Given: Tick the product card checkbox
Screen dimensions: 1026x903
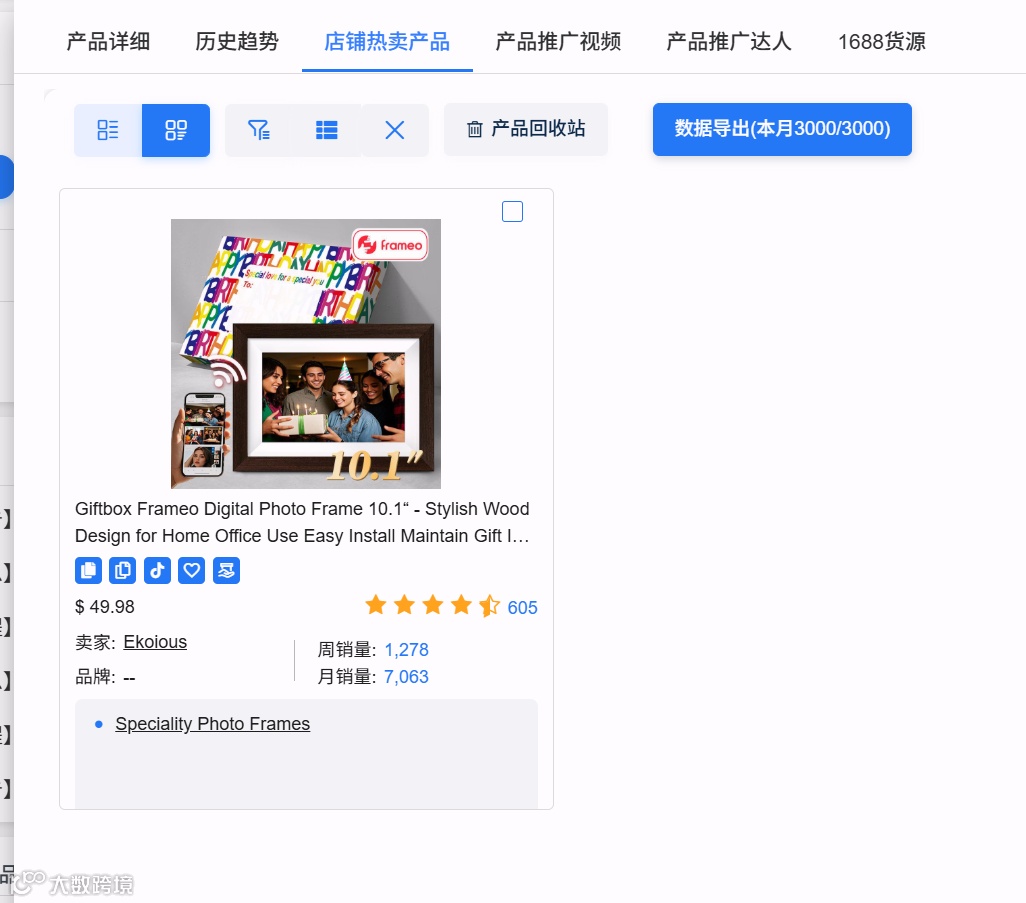Looking at the screenshot, I should [x=512, y=211].
